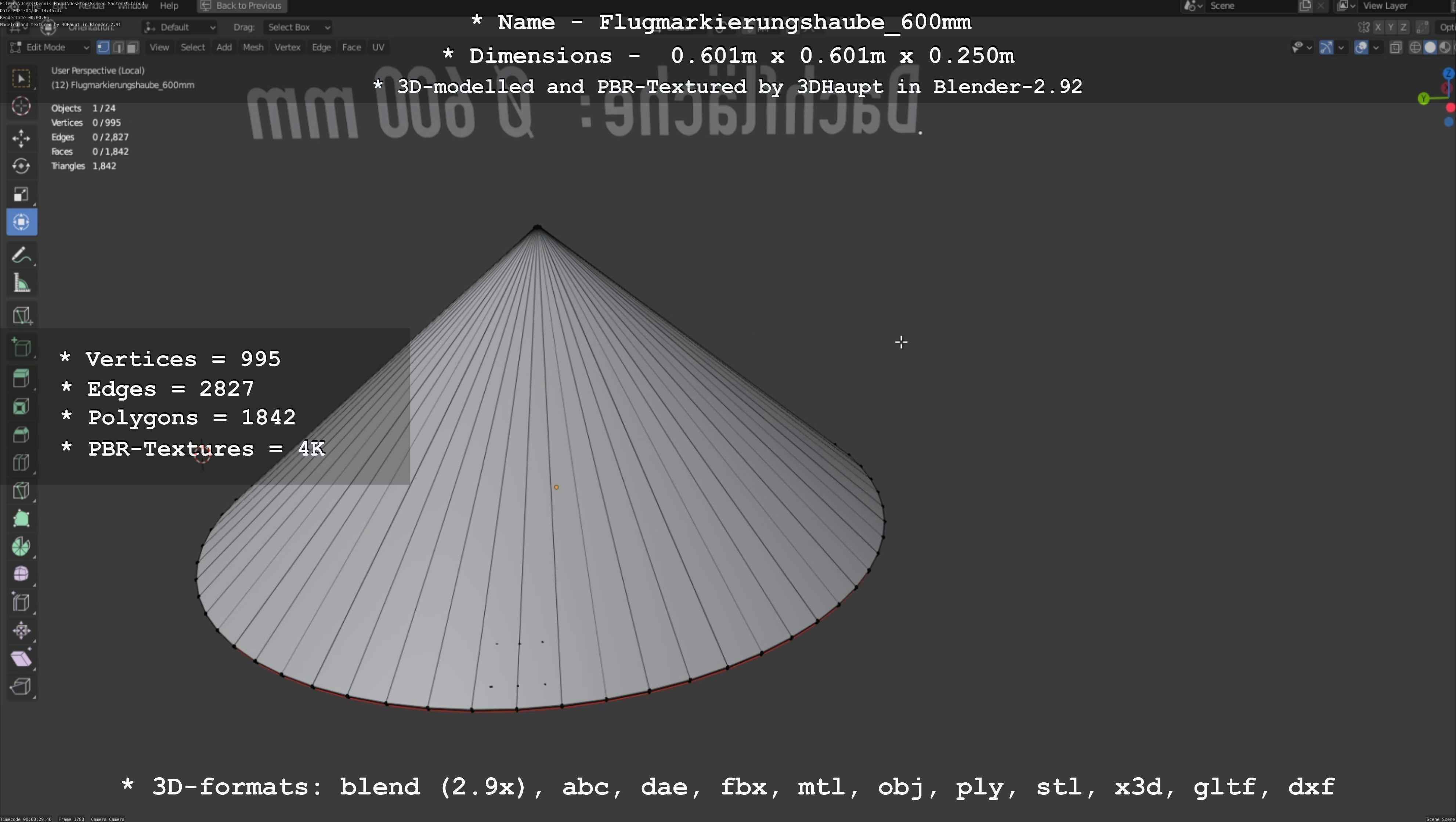Image resolution: width=1456 pixels, height=822 pixels.
Task: Pick the Rotate tool
Action: pos(21,166)
